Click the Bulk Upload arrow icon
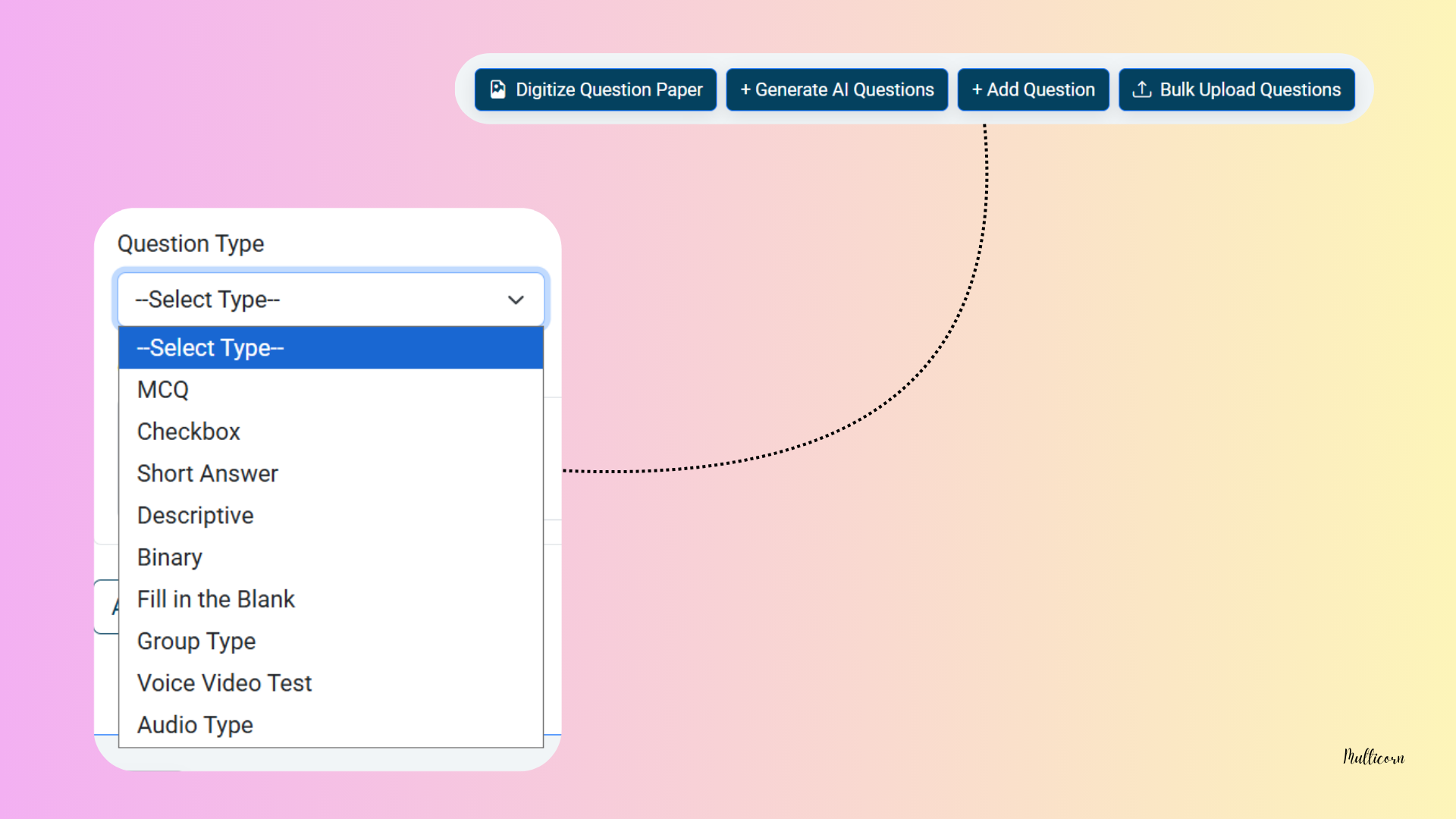 pos(1141,89)
